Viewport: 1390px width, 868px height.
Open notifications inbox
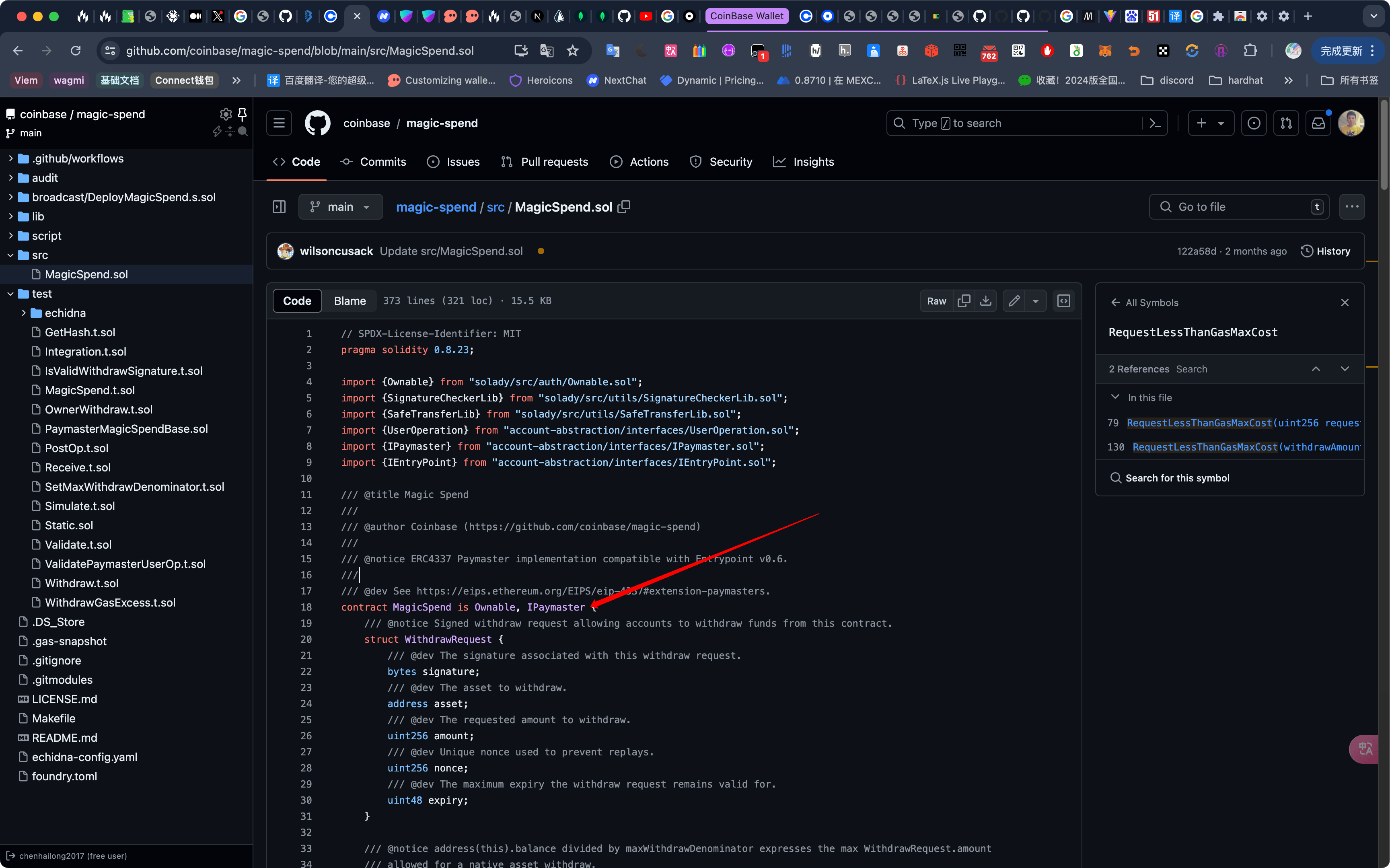(x=1318, y=123)
